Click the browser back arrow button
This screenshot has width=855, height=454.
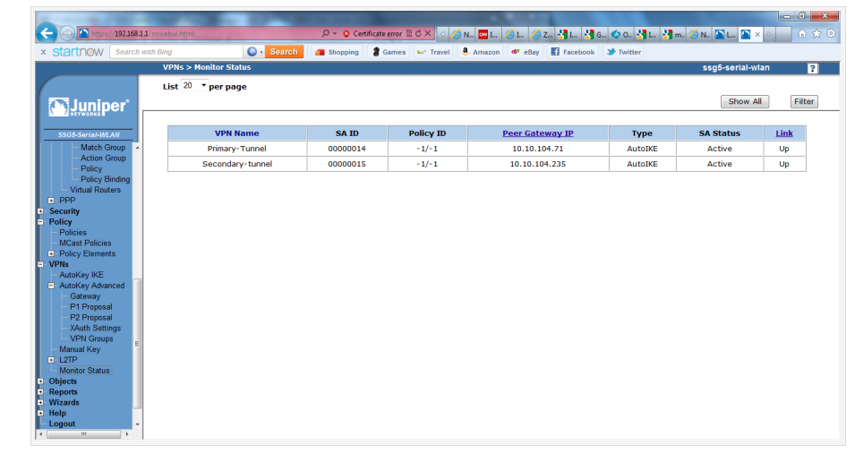tap(47, 33)
